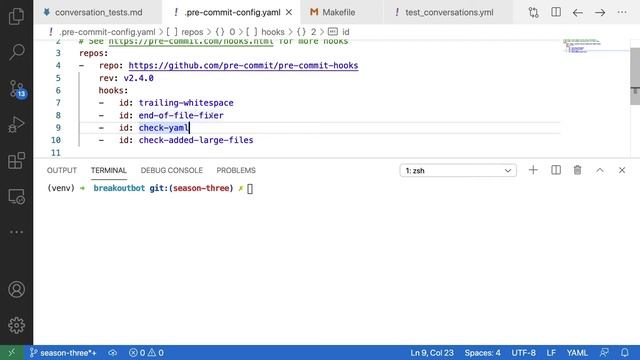Select the .pre-commit-config.yaml tab
The height and width of the screenshot is (360, 640).
click(x=231, y=12)
